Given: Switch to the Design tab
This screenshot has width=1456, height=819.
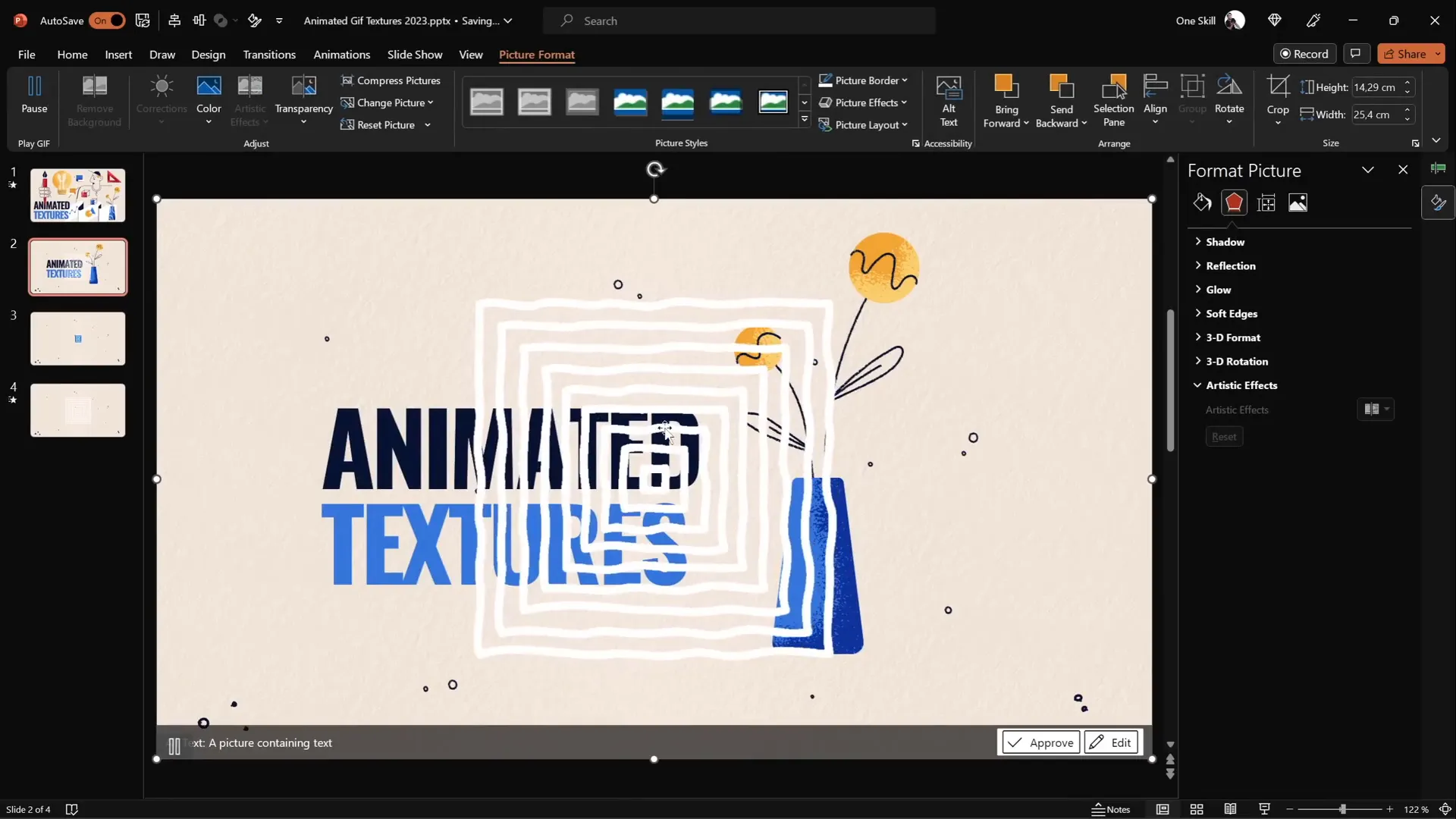Looking at the screenshot, I should [x=209, y=55].
